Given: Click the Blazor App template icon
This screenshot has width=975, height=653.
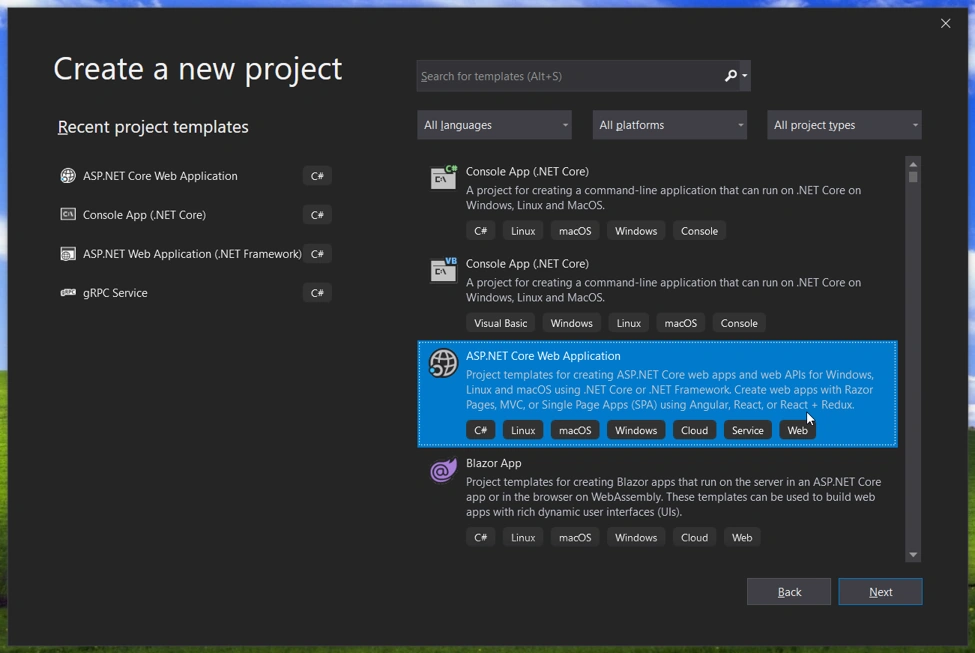Looking at the screenshot, I should click(443, 470).
